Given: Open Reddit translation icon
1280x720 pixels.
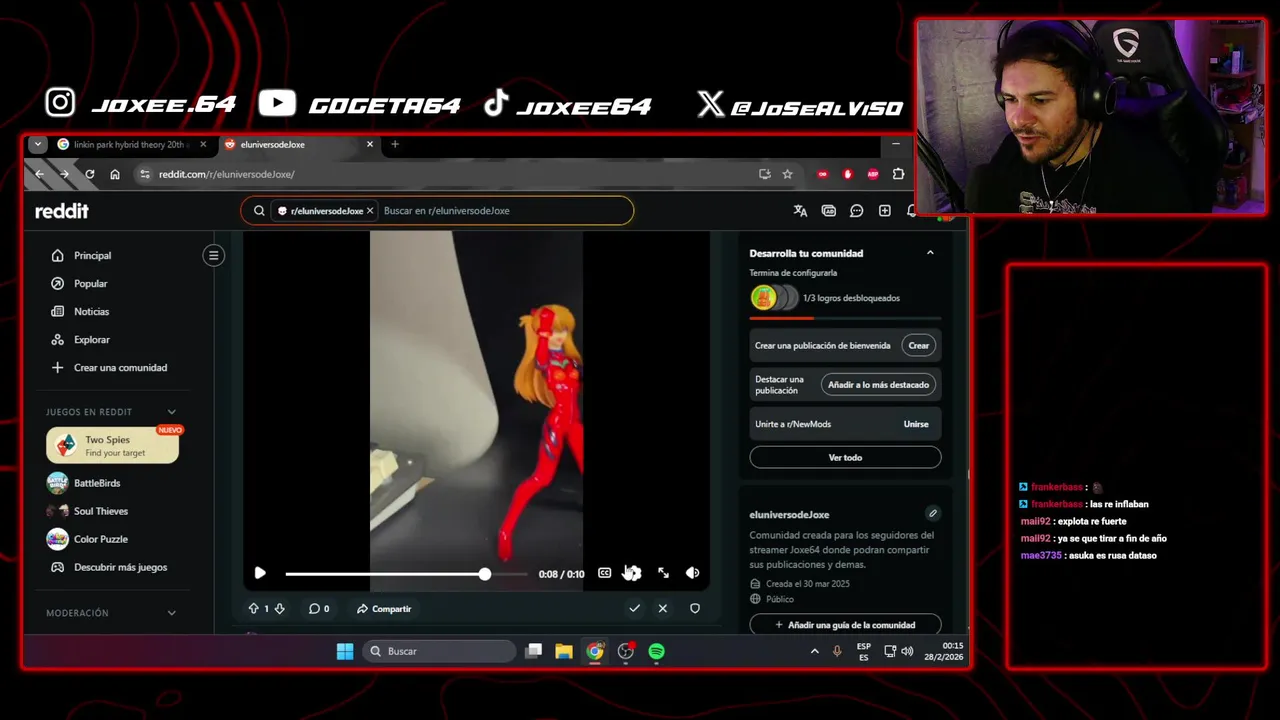Looking at the screenshot, I should [x=800, y=211].
